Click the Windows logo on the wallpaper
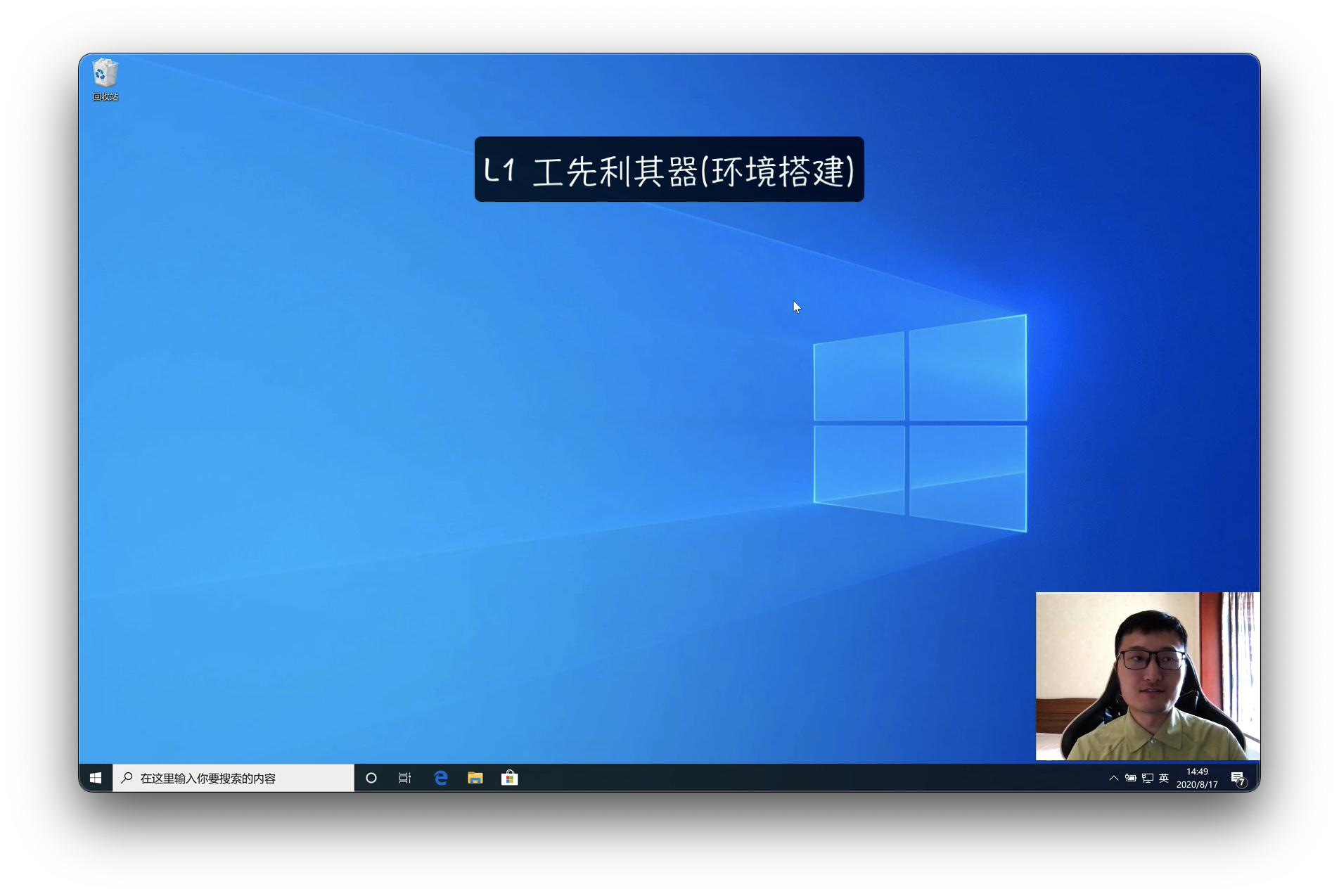 coord(920,423)
